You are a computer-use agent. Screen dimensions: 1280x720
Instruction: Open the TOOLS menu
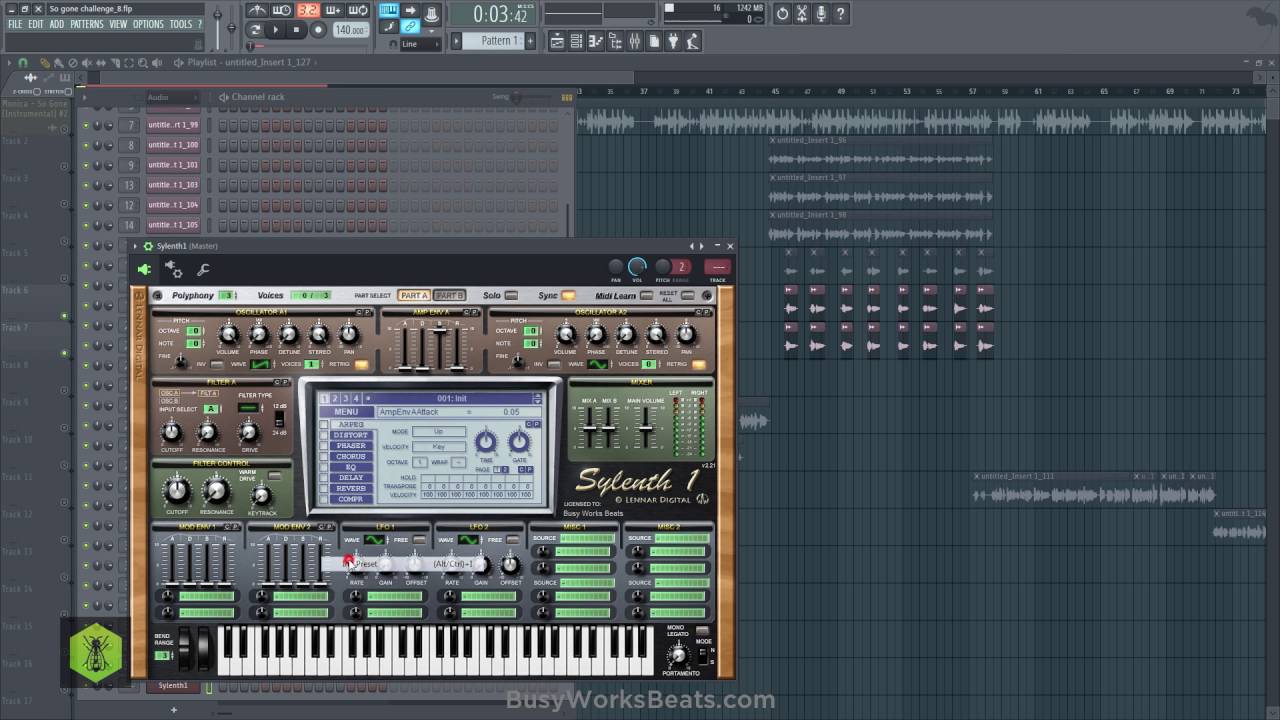pyautogui.click(x=181, y=24)
